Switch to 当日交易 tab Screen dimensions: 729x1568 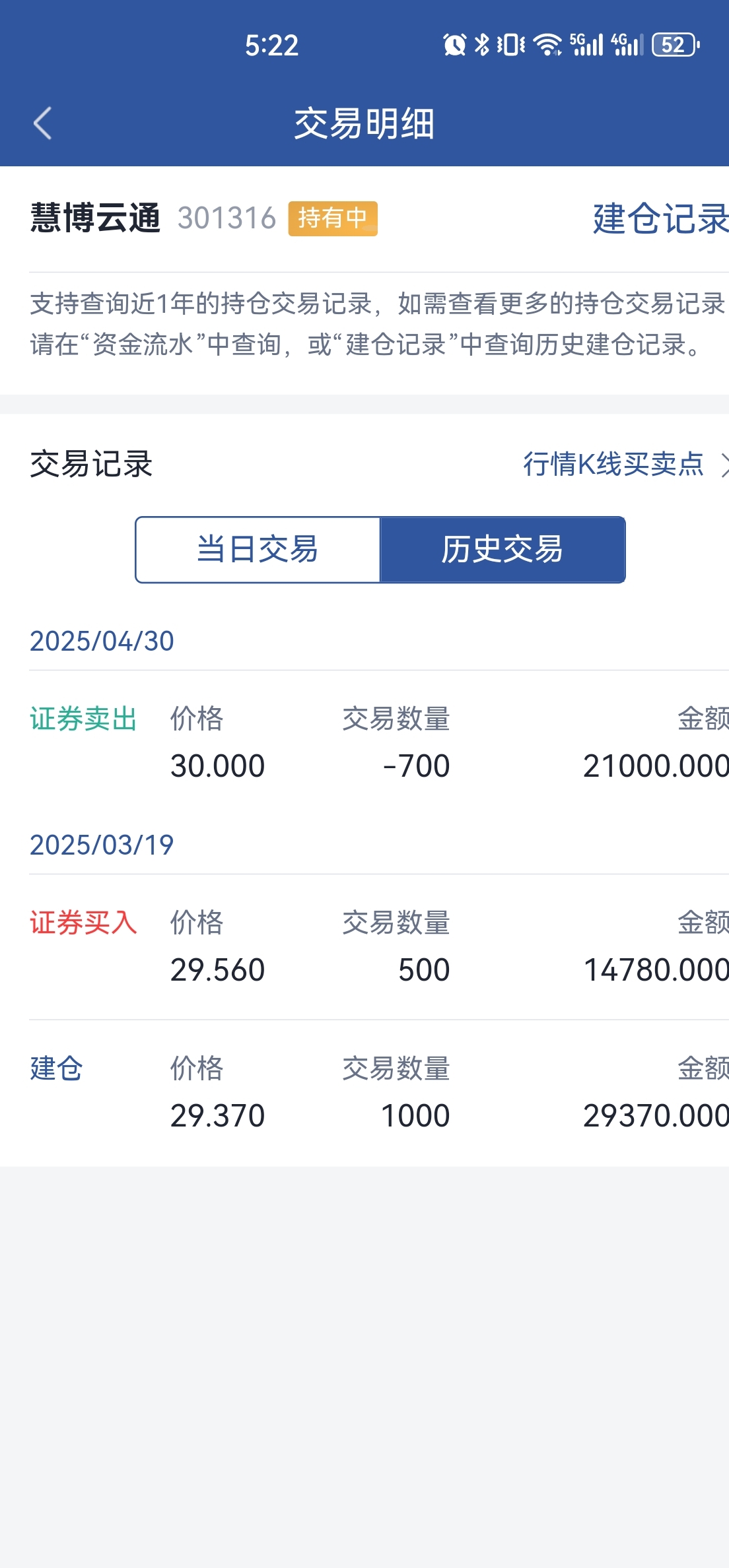pos(258,550)
